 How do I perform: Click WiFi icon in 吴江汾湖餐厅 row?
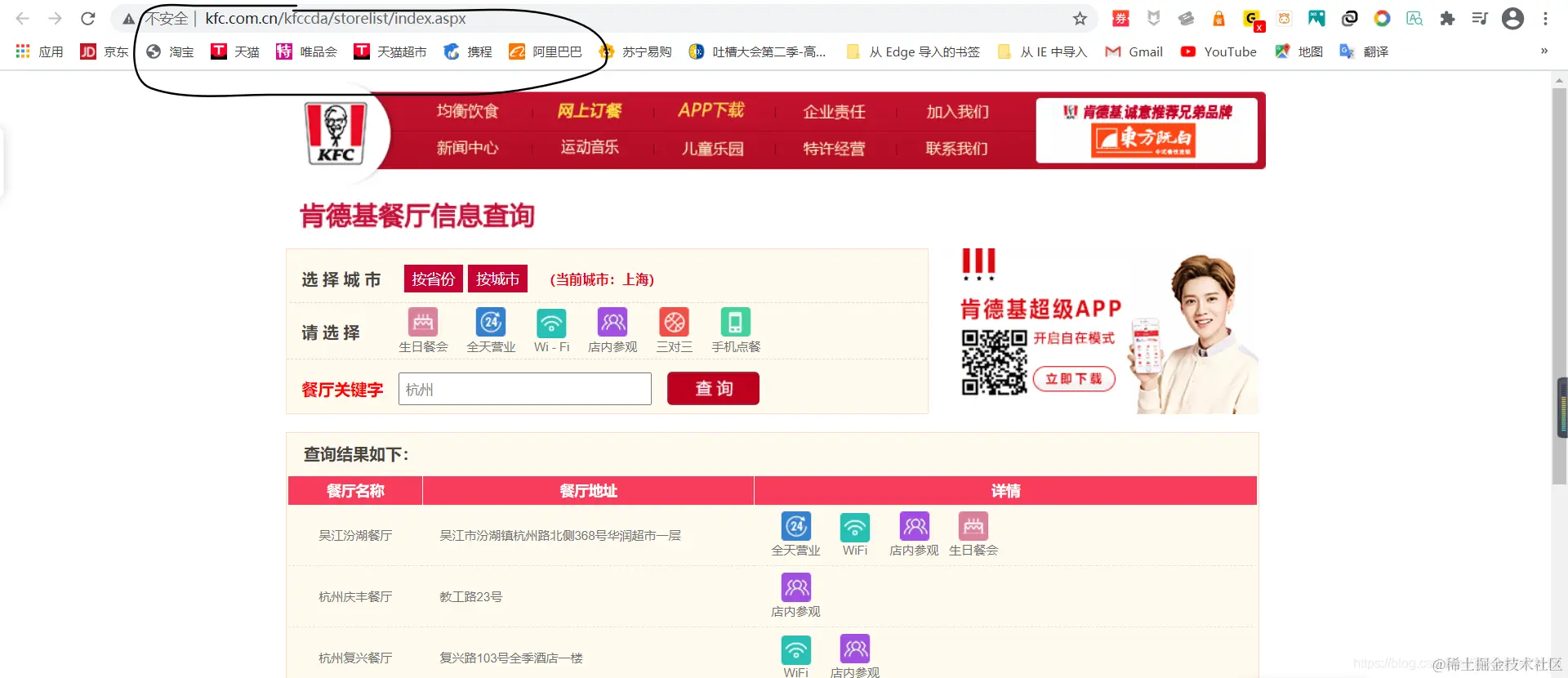(x=855, y=526)
